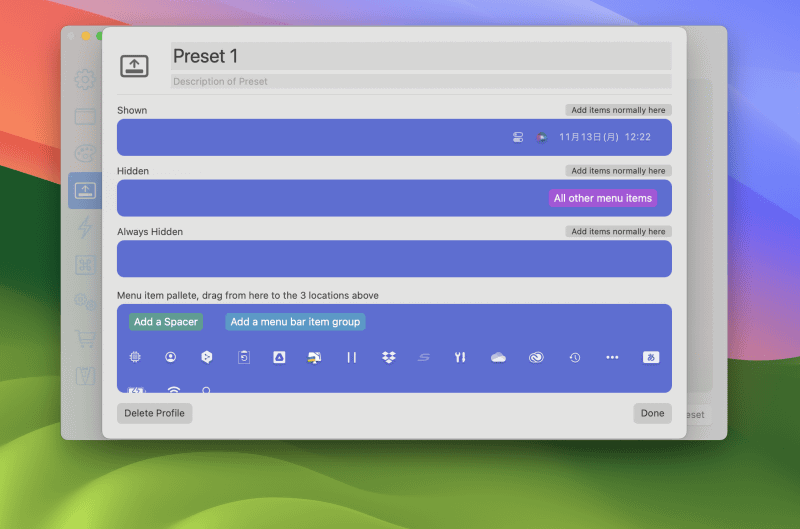
Task: Select the battery charging icon in palette
Action: [x=136, y=390]
